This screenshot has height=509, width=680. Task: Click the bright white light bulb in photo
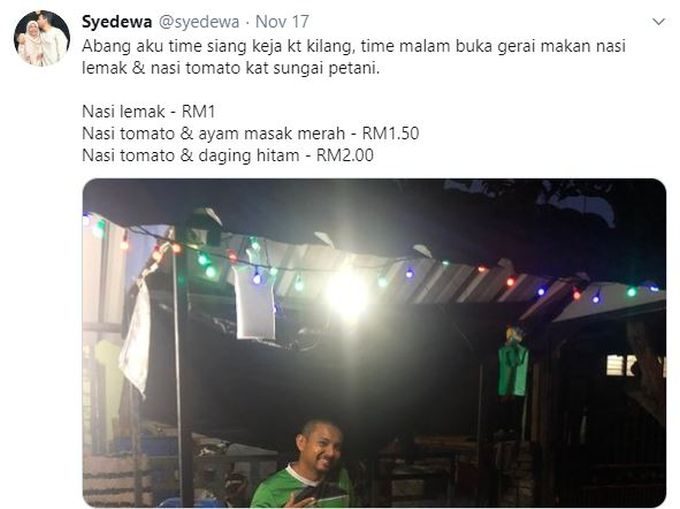tap(347, 295)
